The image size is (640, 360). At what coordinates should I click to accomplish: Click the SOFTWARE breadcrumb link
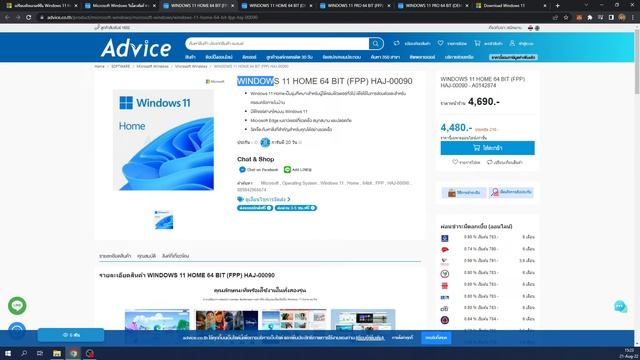(120, 66)
